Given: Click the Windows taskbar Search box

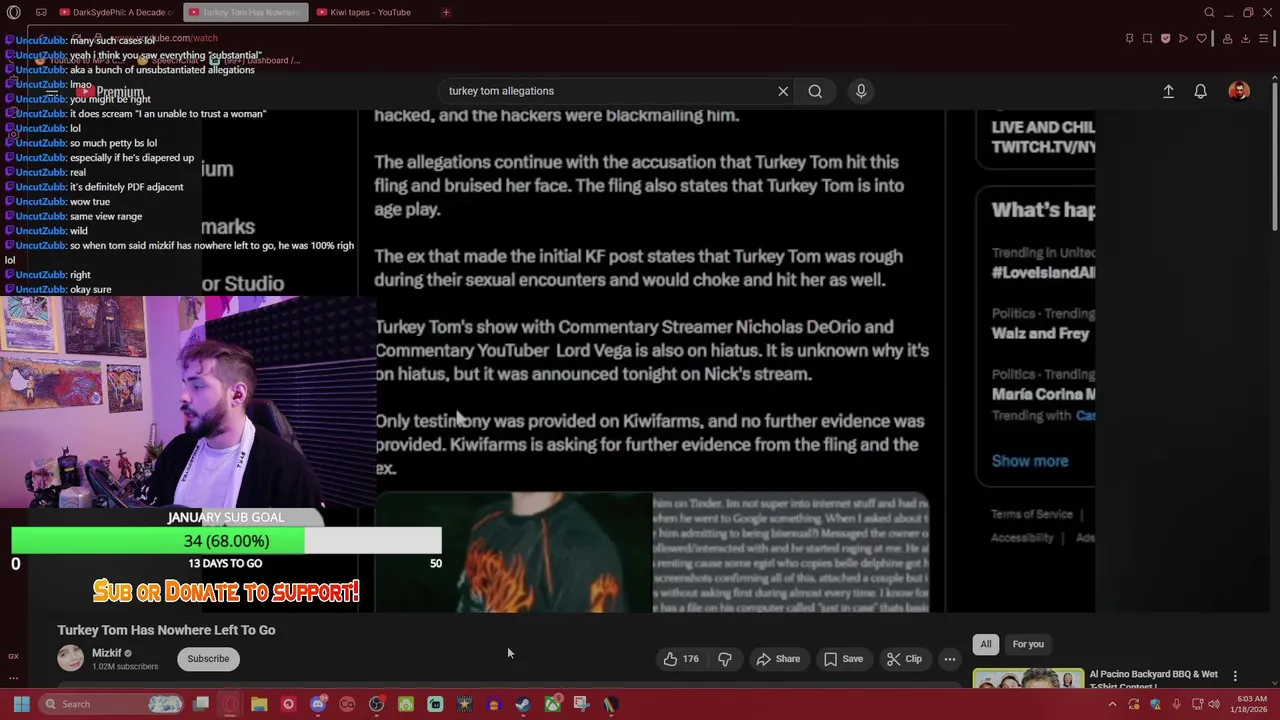Looking at the screenshot, I should pyautogui.click(x=113, y=704).
